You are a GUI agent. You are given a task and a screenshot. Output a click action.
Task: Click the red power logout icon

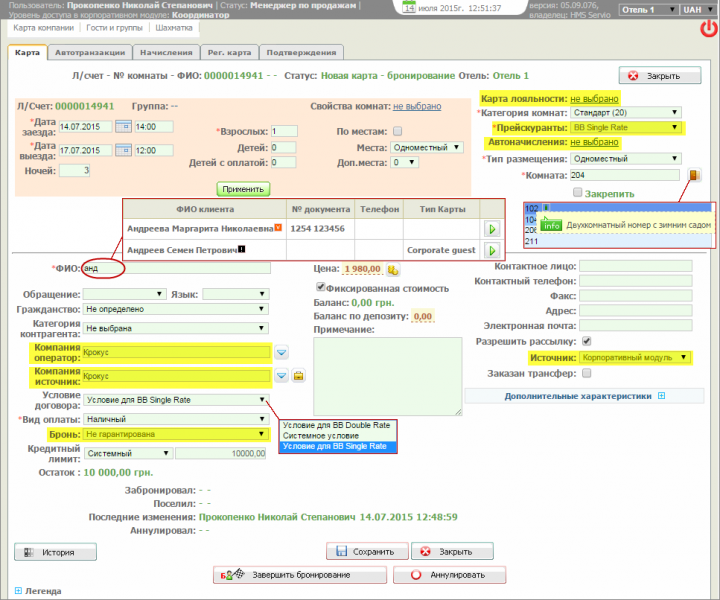[708, 29]
